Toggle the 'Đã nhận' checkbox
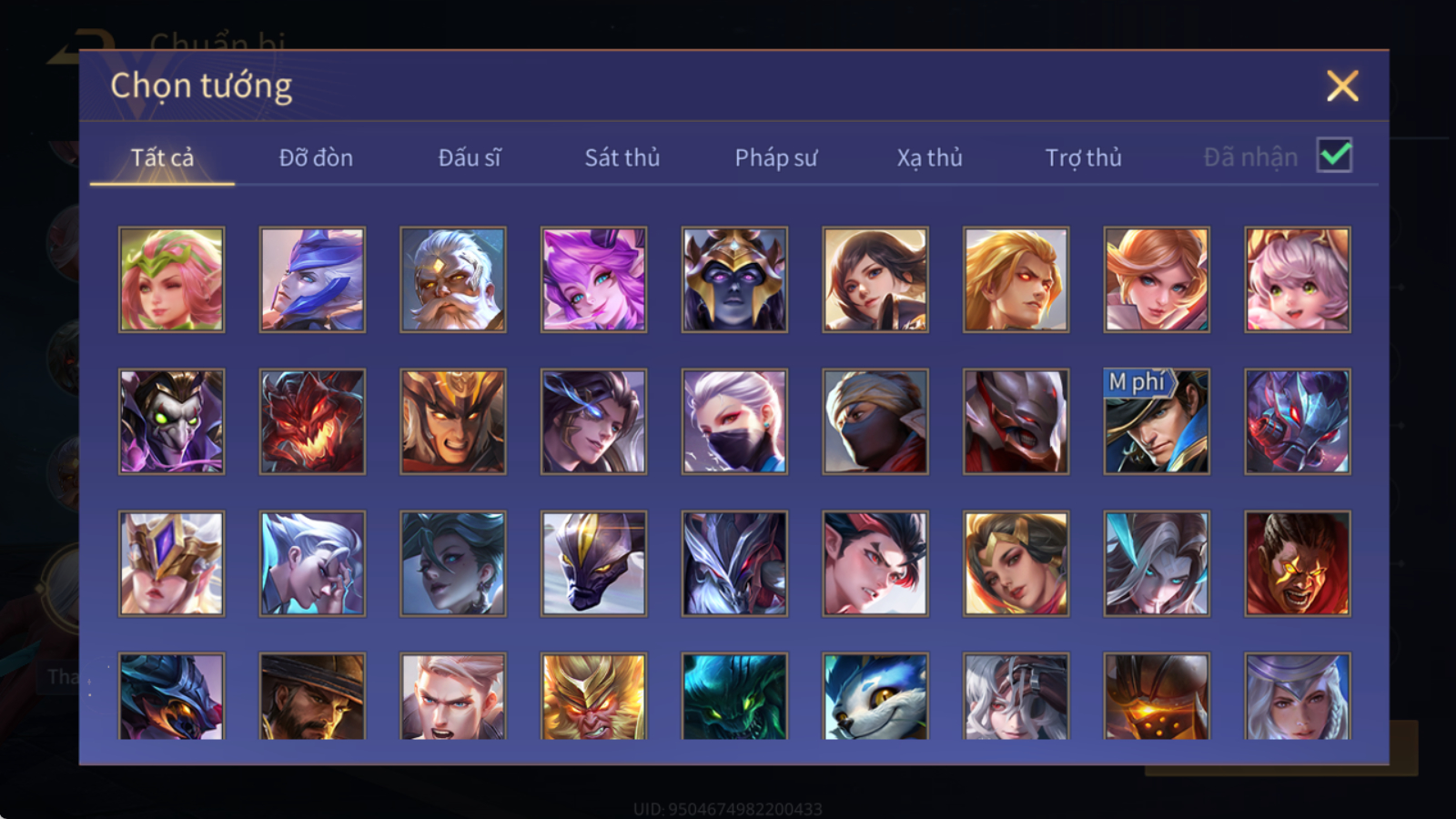The width and height of the screenshot is (1456, 819). click(x=1334, y=156)
